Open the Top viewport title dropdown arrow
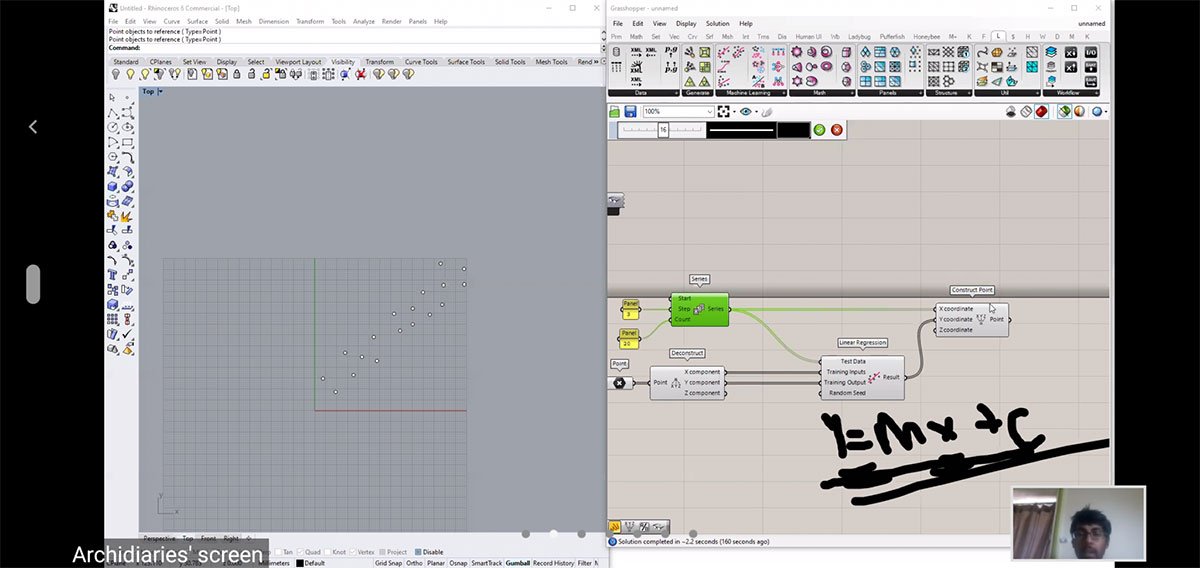The width and height of the screenshot is (1200, 568). coord(160,92)
